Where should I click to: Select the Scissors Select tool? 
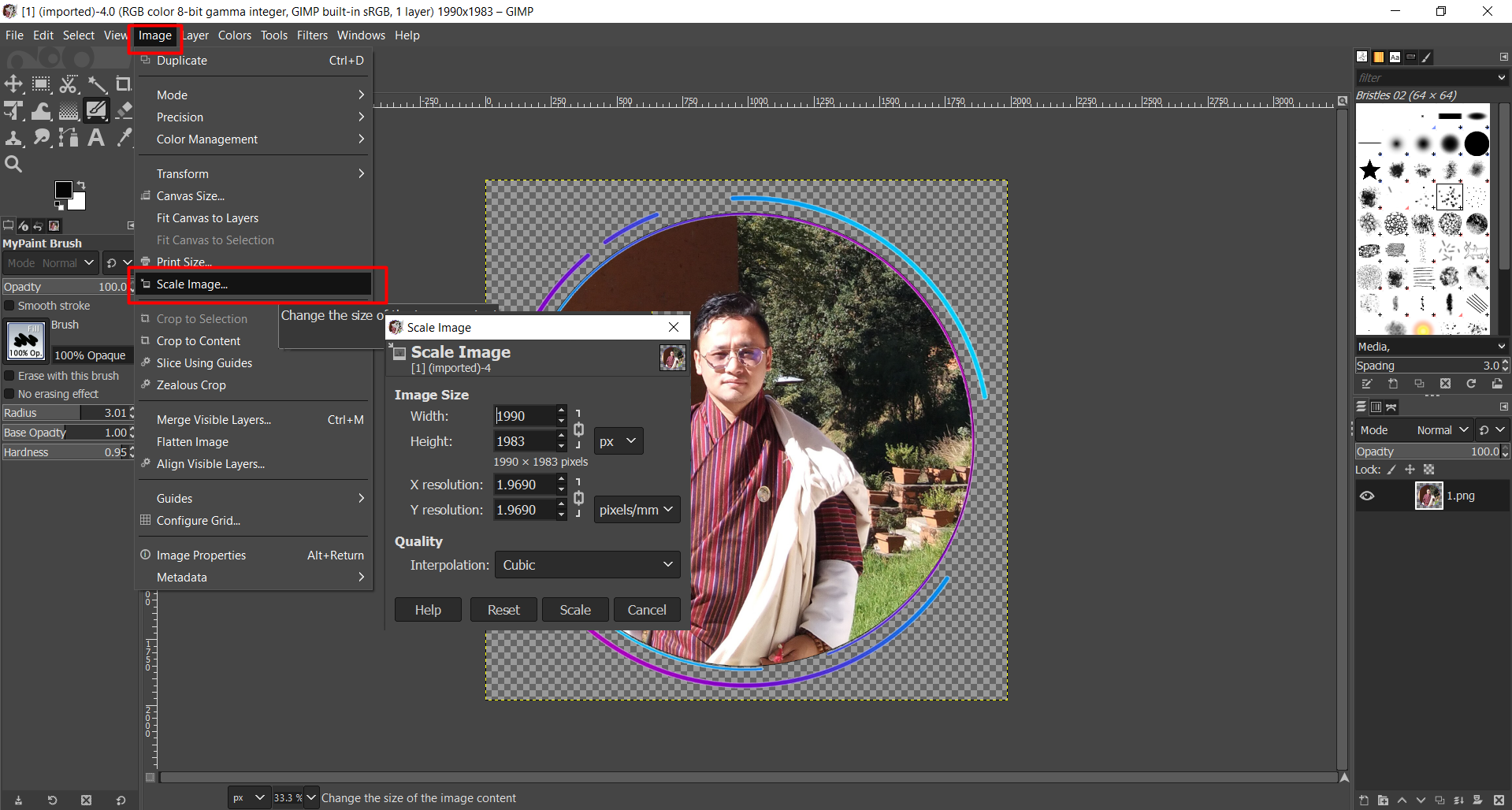tap(69, 84)
